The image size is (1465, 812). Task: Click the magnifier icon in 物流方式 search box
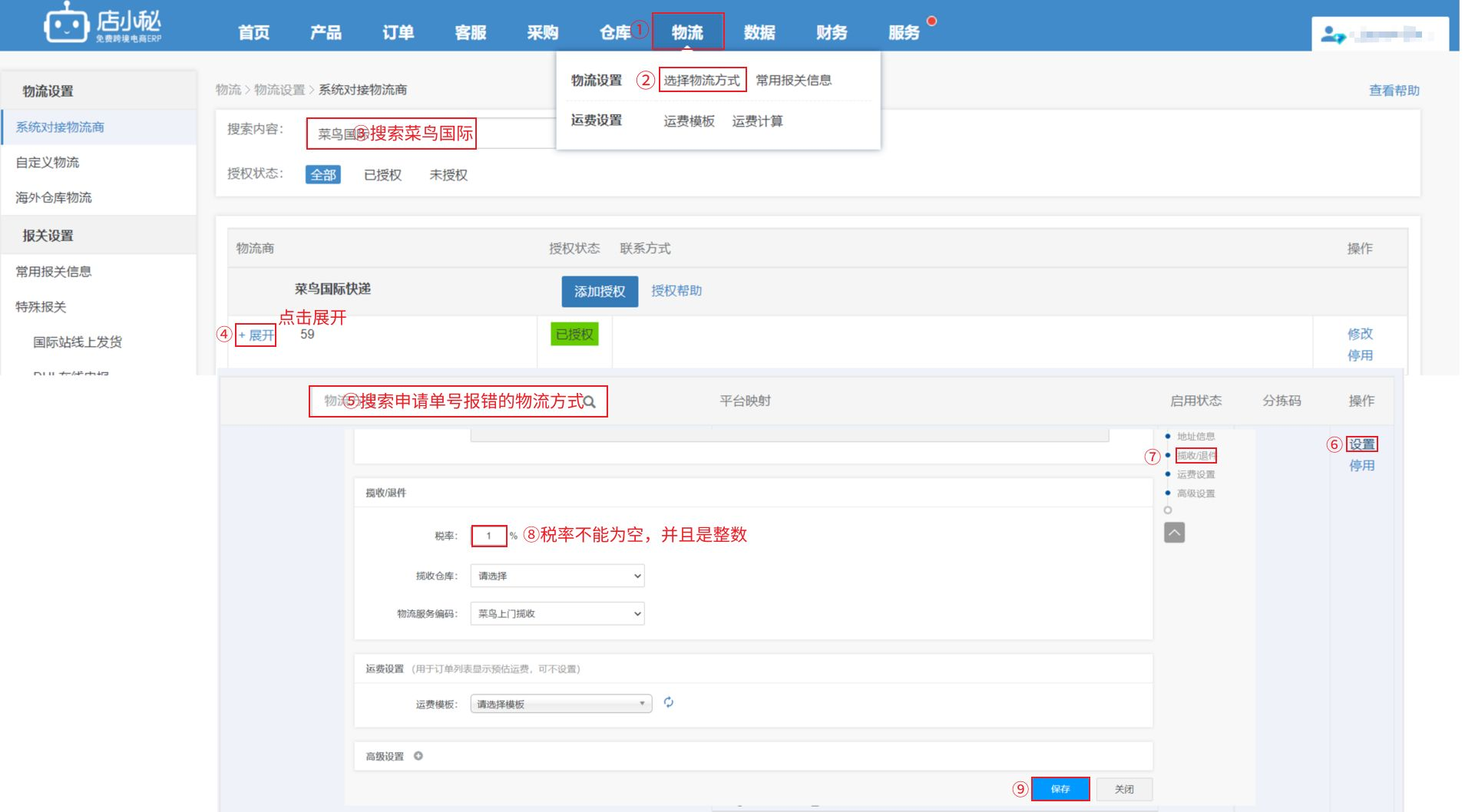590,401
